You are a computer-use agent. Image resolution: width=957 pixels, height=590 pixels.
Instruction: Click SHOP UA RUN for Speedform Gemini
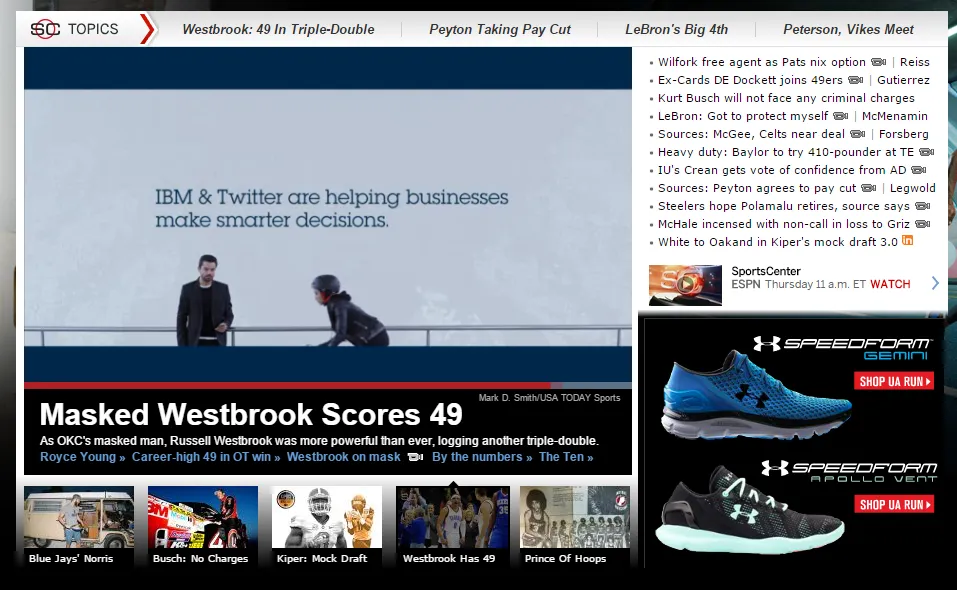pos(893,382)
